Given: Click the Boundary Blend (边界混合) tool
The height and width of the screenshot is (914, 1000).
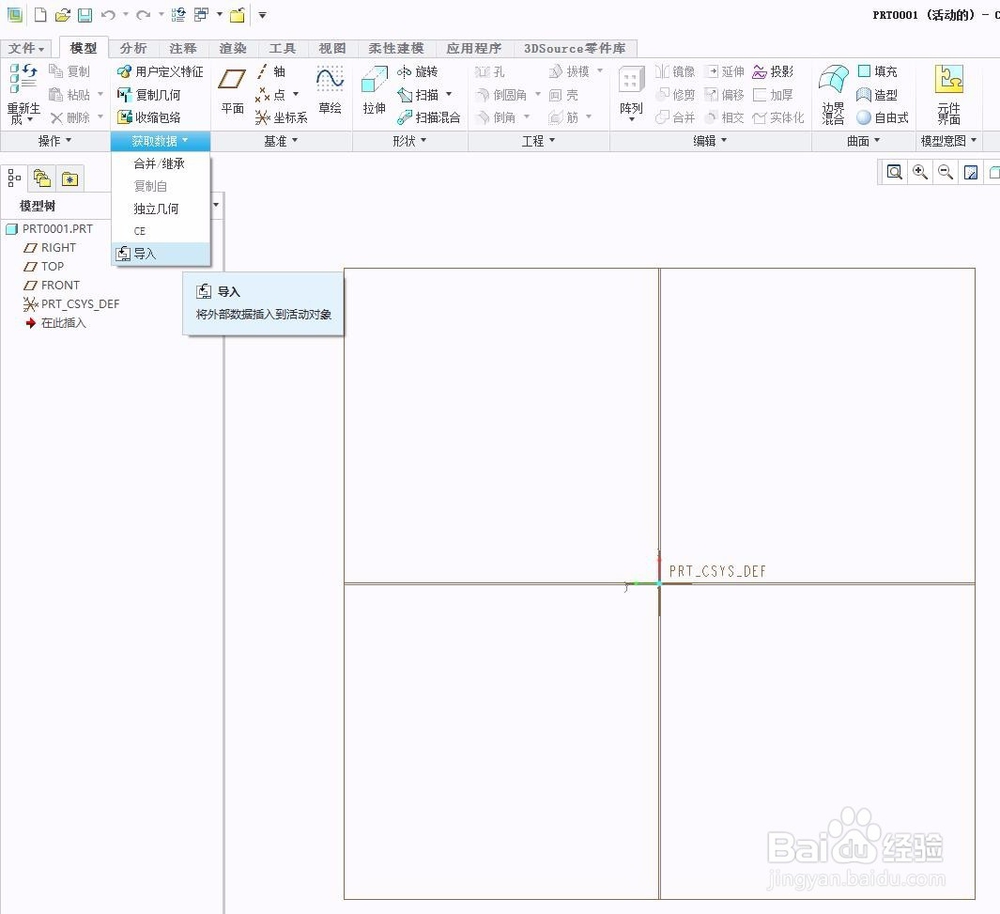Looking at the screenshot, I should click(x=833, y=94).
